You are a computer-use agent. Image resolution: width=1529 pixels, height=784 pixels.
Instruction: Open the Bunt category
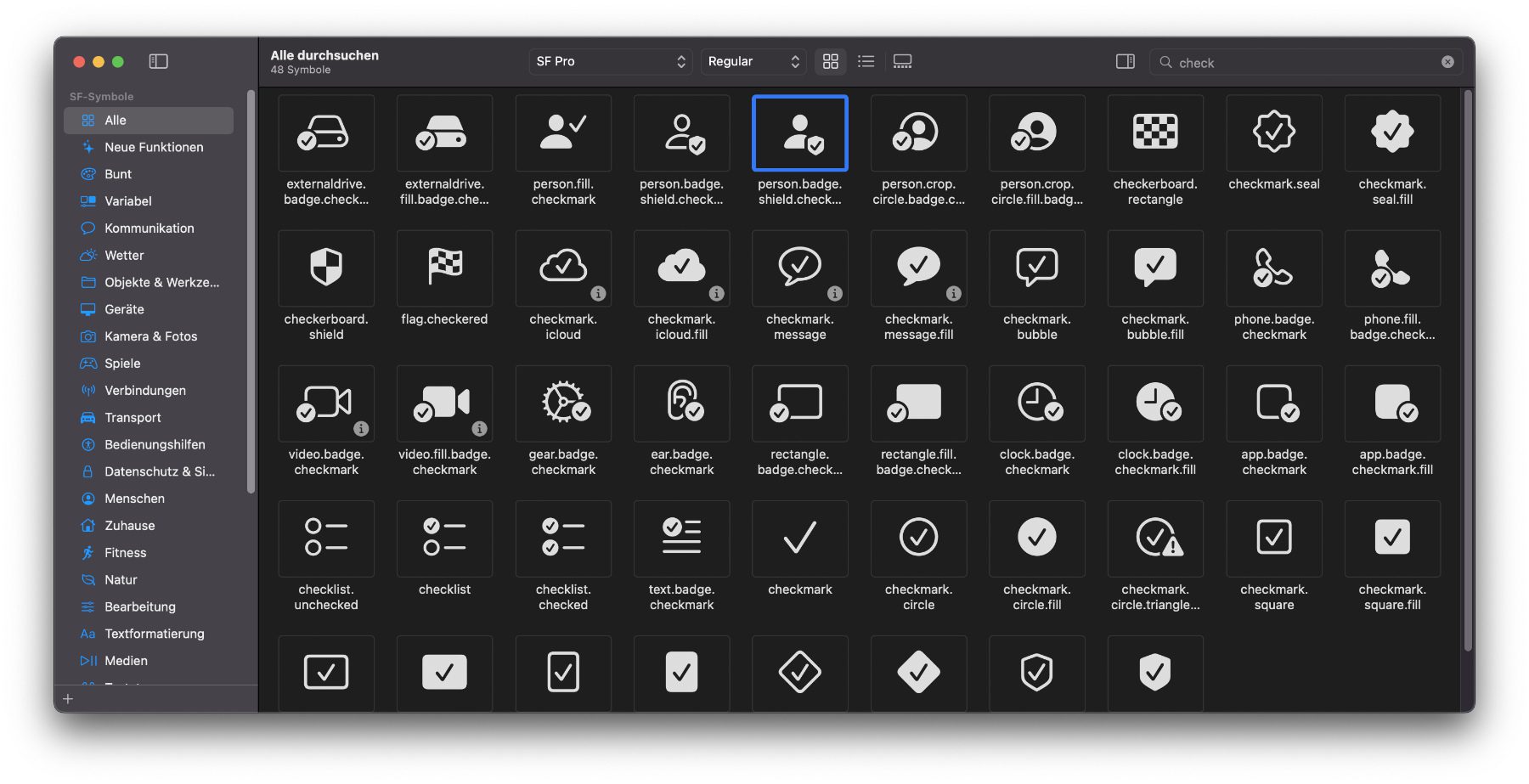[x=149, y=174]
